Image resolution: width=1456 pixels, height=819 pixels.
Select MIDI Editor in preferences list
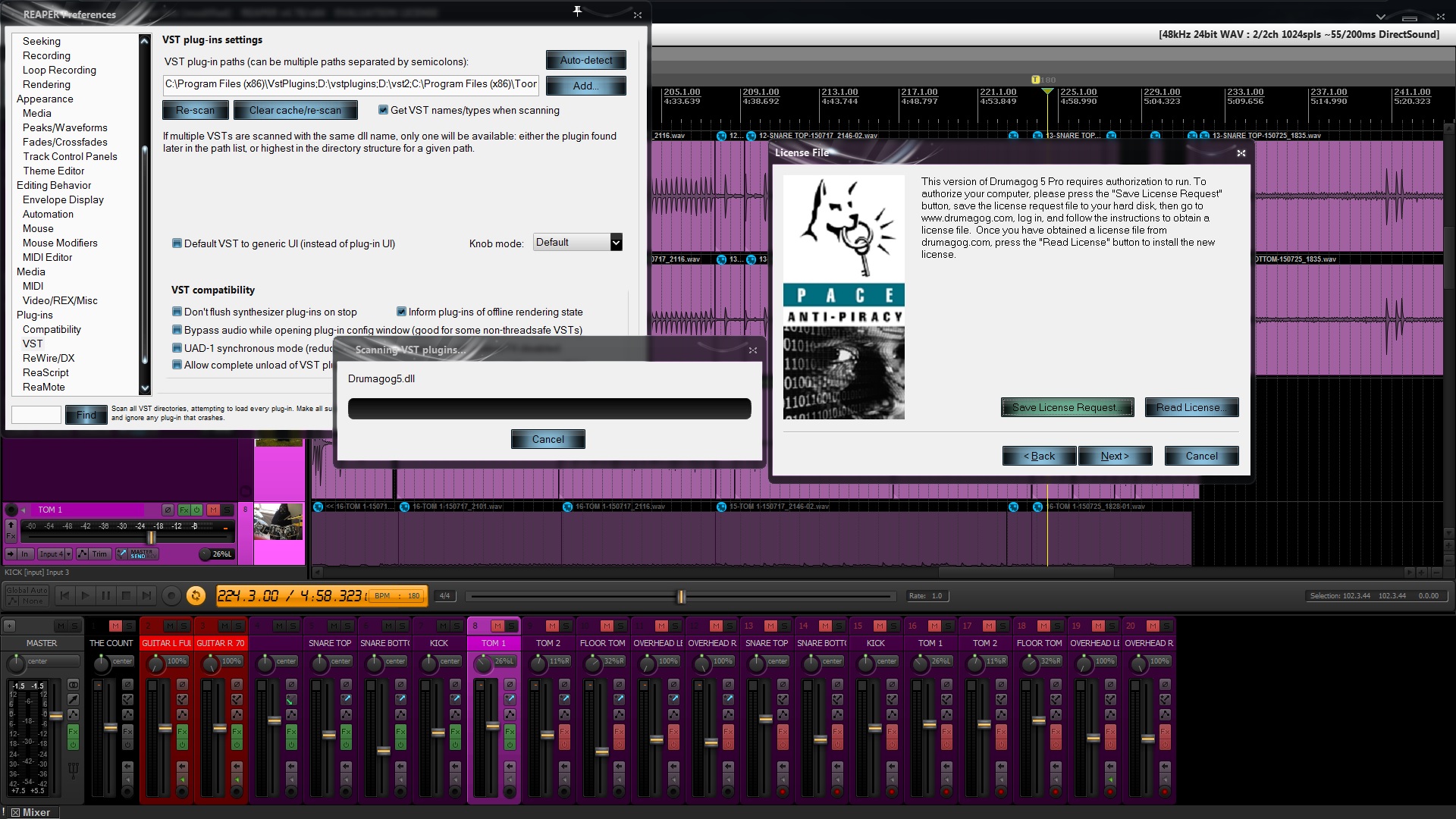click(x=47, y=257)
